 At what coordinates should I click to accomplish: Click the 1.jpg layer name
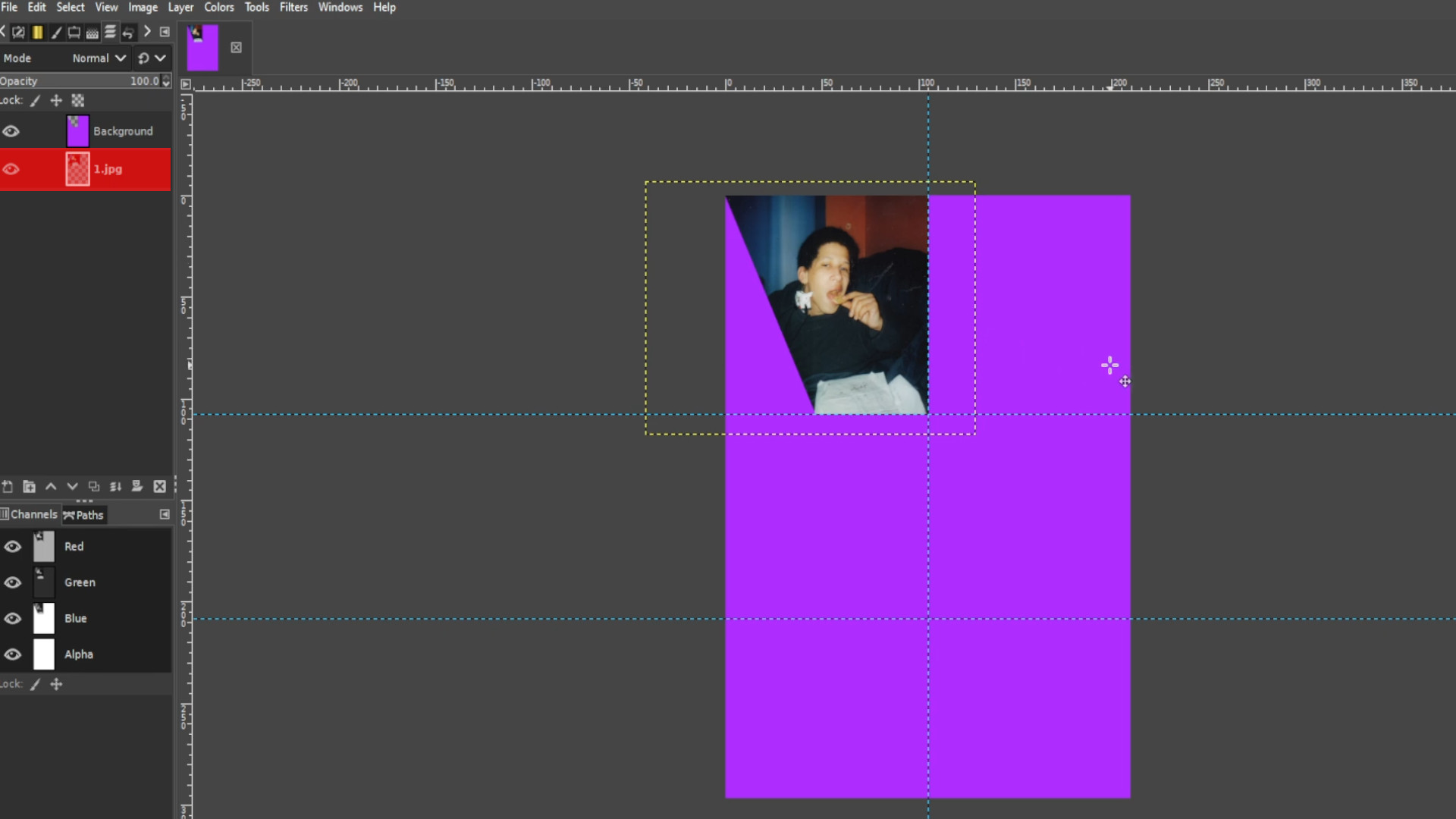[108, 169]
